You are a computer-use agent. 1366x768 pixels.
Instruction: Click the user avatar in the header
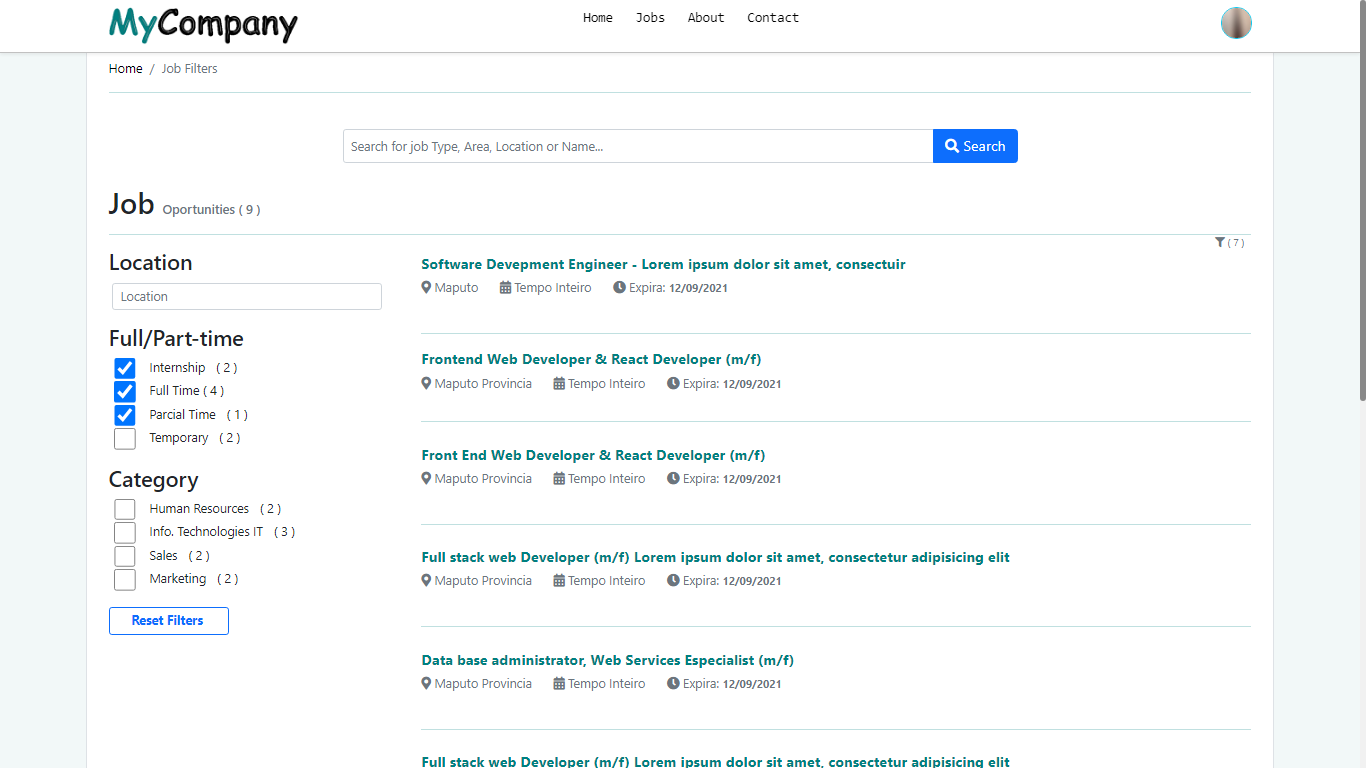[1236, 23]
